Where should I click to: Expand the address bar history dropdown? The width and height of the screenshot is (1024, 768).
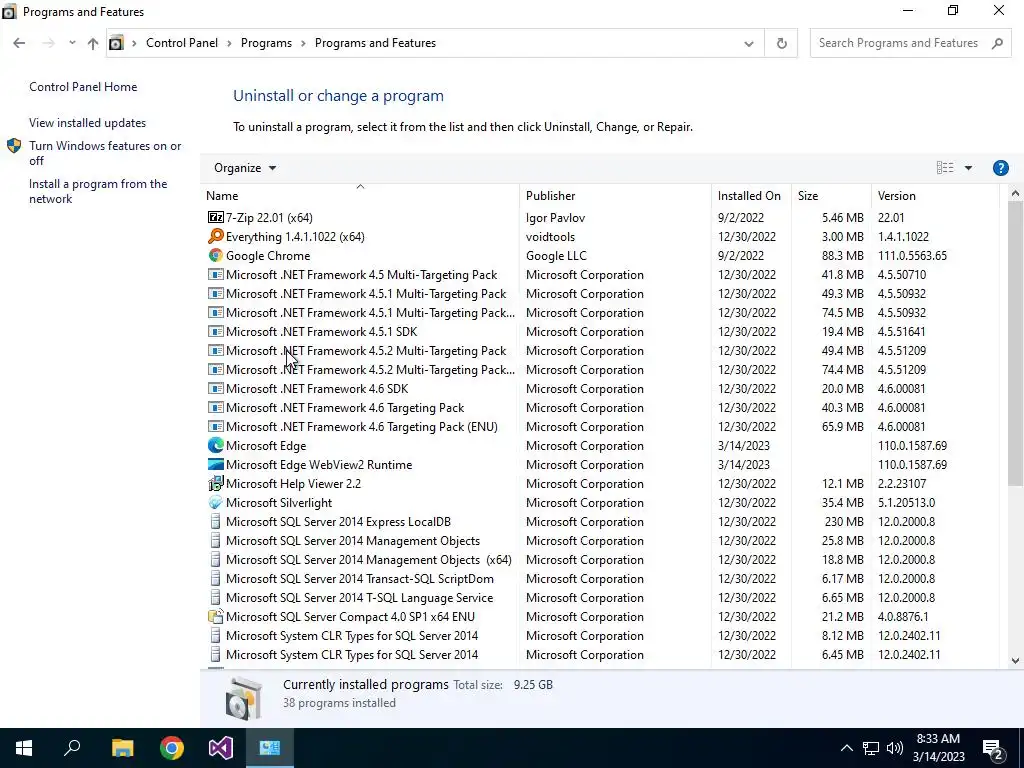tap(748, 44)
